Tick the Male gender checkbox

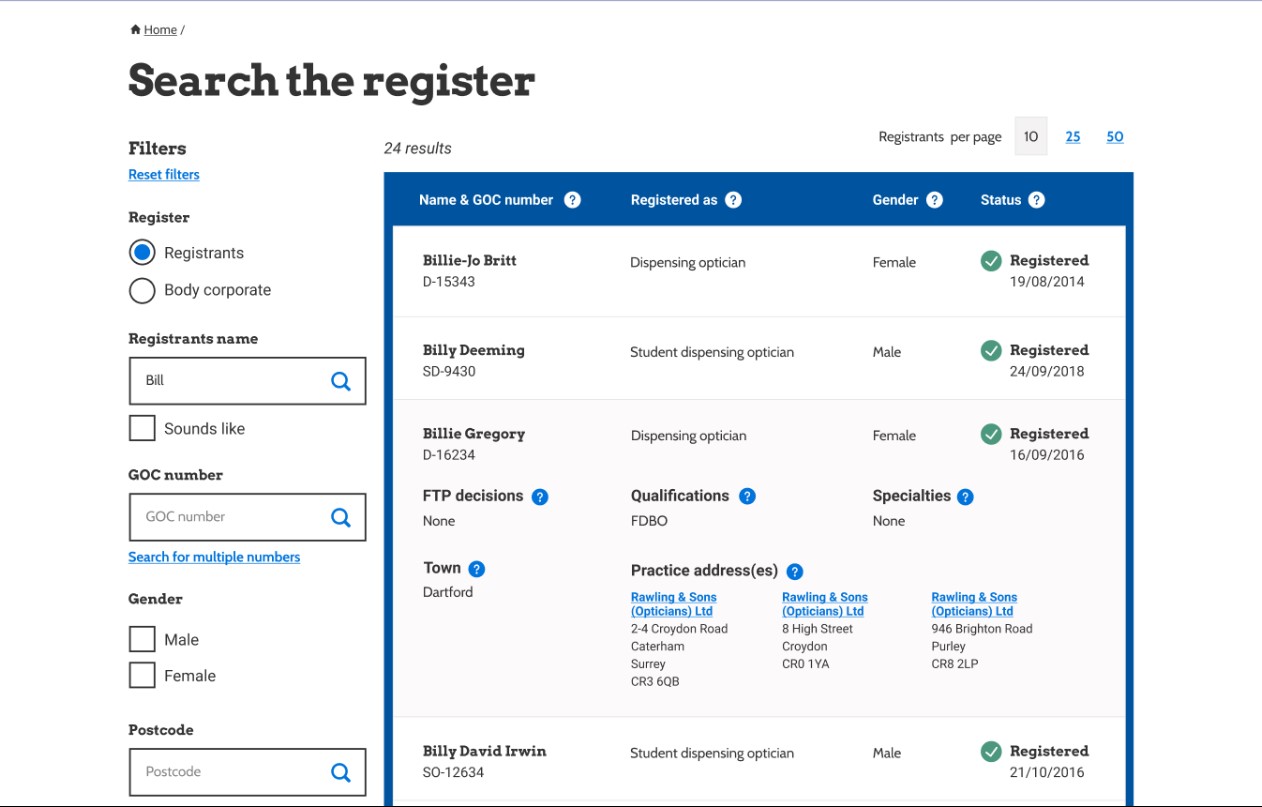142,640
